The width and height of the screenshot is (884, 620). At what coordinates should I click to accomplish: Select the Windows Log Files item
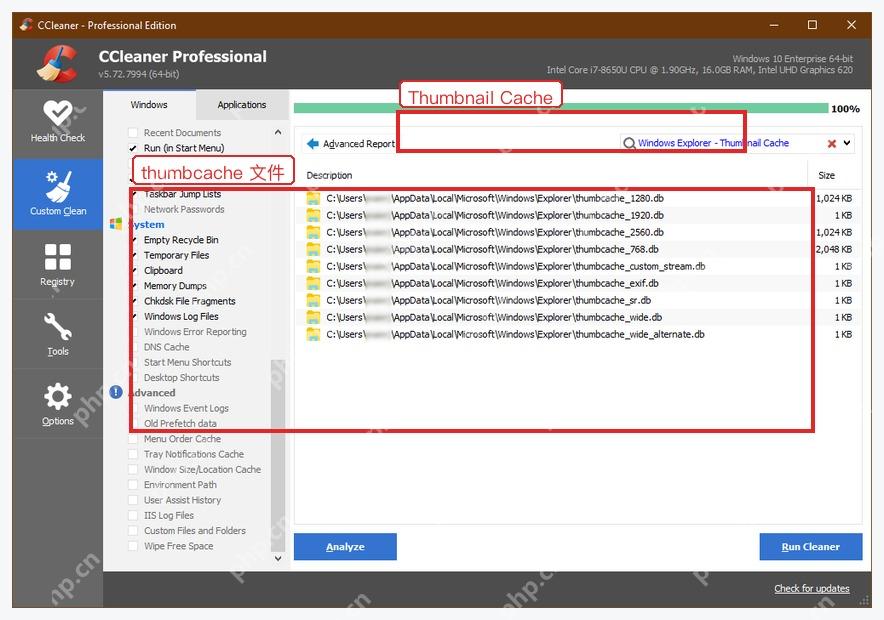point(181,316)
